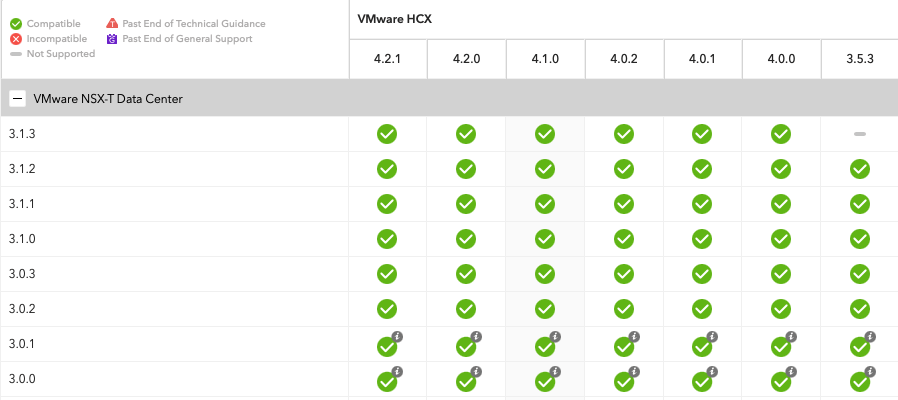The image size is (898, 400).
Task: Select the 4.1.0 version column header
Action: pos(545,60)
